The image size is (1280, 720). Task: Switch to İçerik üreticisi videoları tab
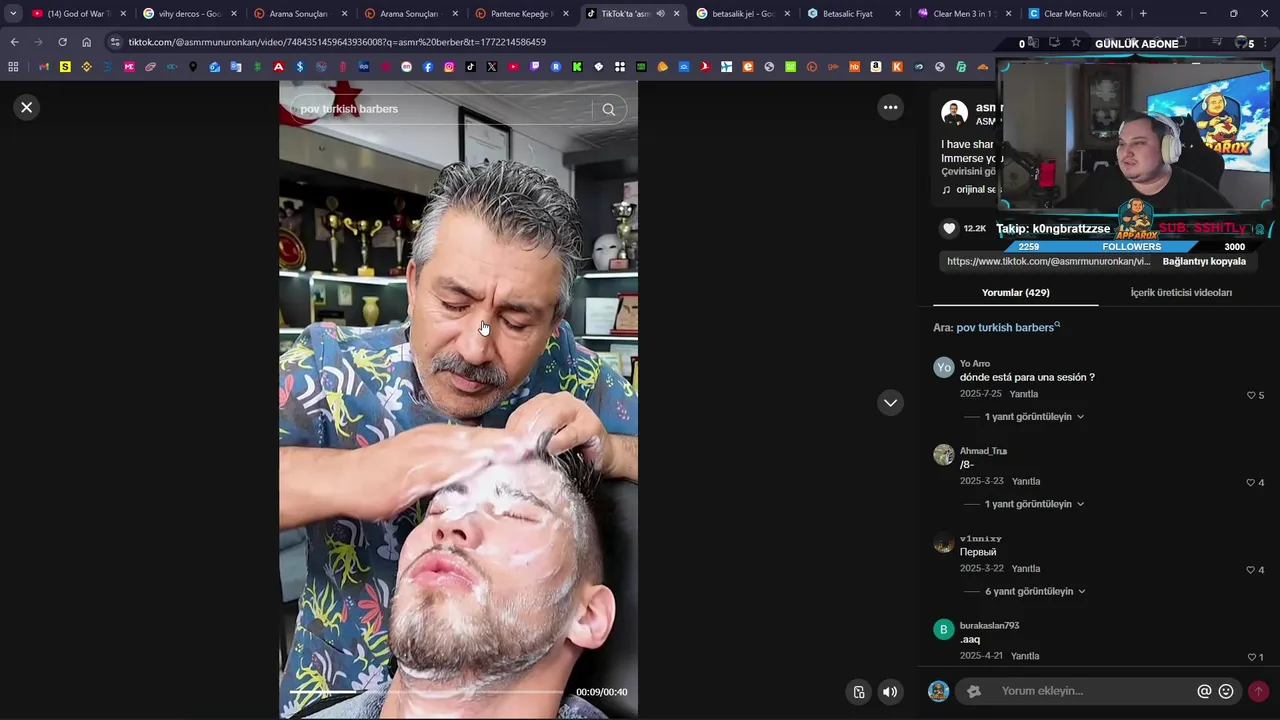pos(1181,292)
